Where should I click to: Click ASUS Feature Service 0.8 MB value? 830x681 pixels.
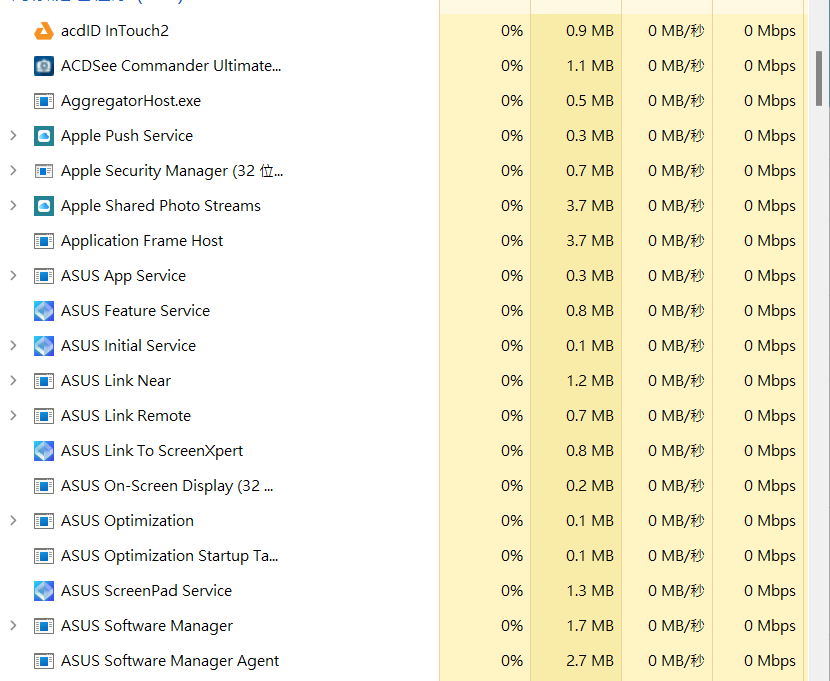pos(590,311)
